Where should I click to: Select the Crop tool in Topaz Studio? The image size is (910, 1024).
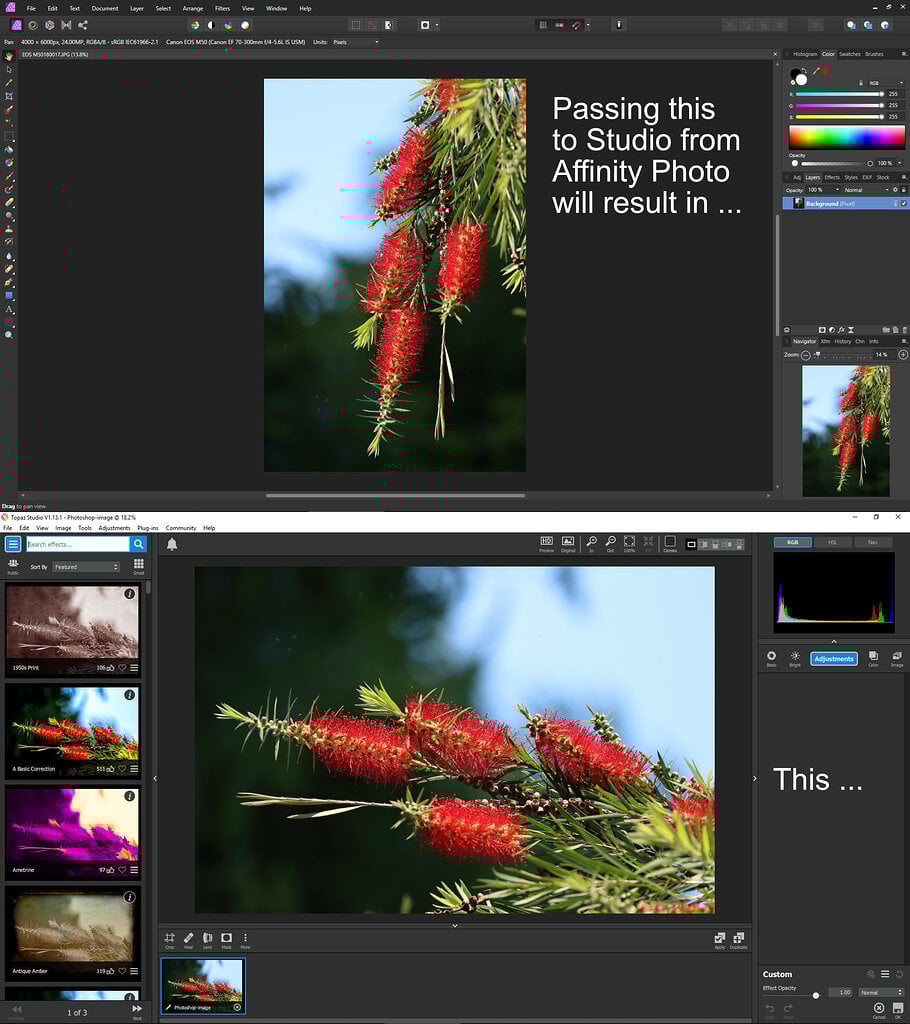point(170,938)
